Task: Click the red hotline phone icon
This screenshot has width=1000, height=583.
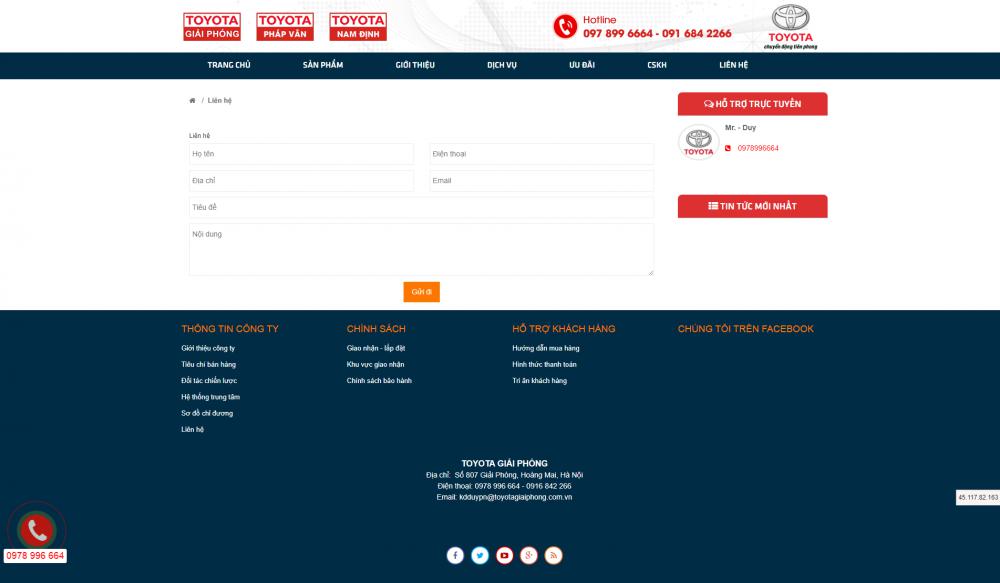Action: (565, 26)
